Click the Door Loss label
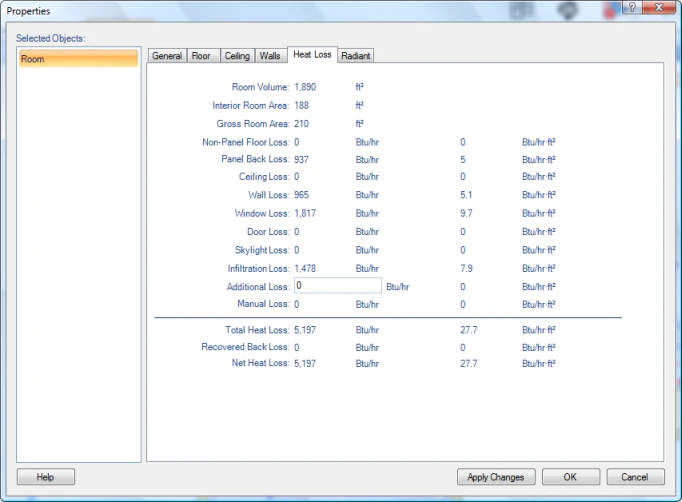The height and width of the screenshot is (502, 682). tap(268, 231)
